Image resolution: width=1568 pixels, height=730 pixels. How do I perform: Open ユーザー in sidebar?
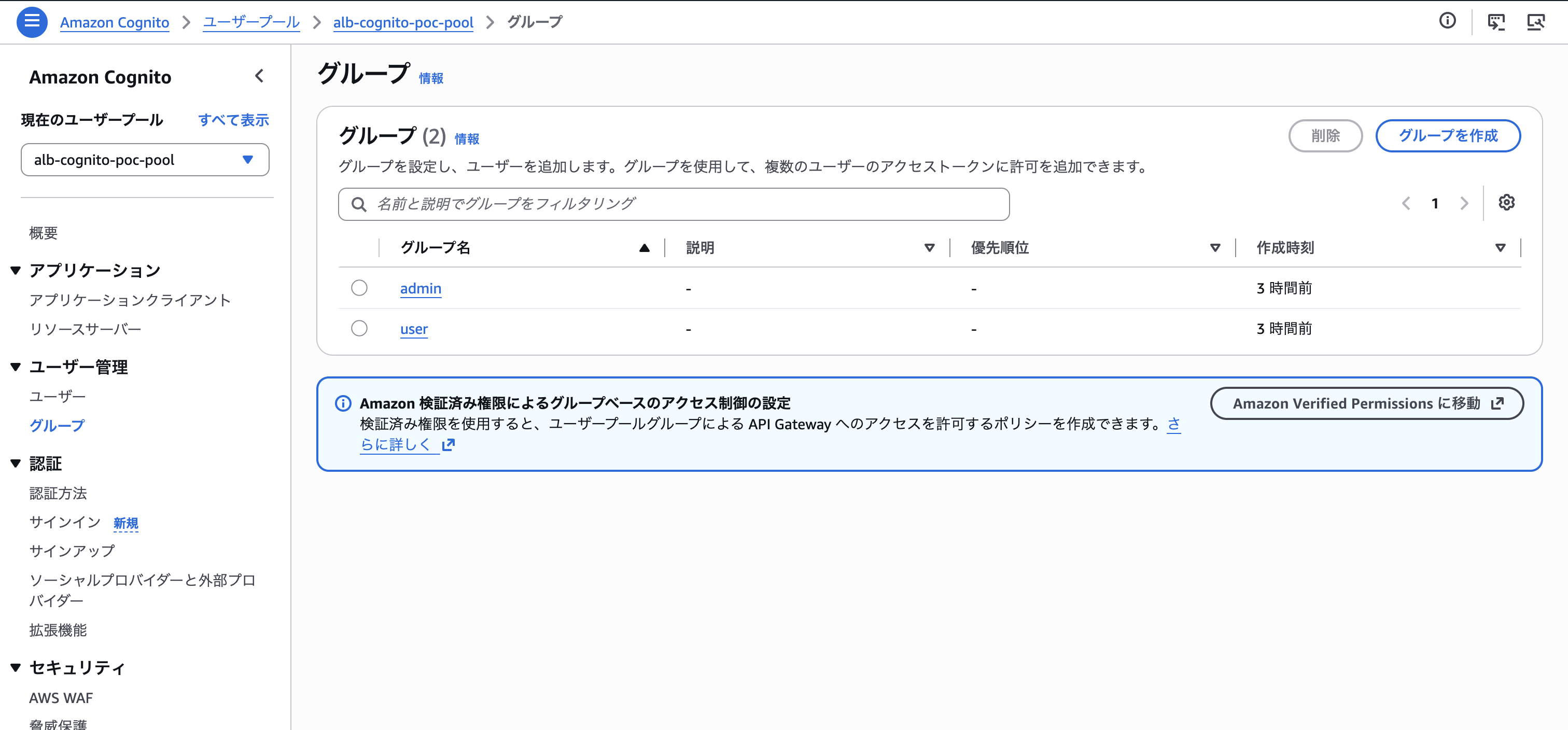[57, 396]
